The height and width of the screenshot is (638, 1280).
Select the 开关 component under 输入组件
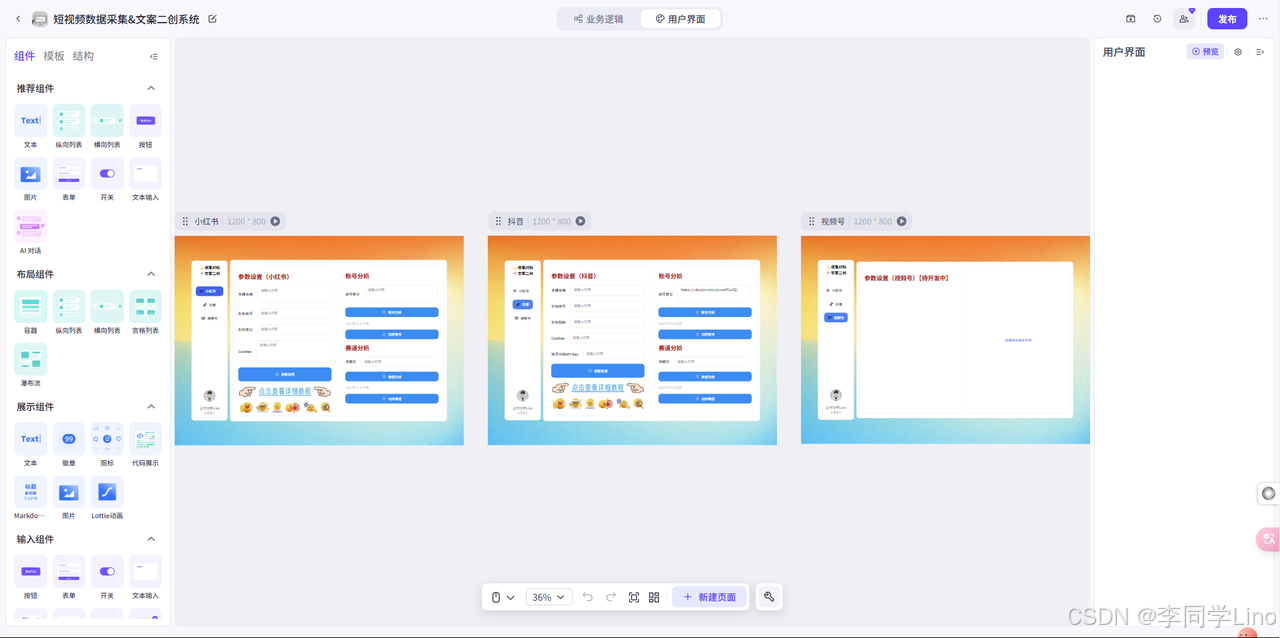(107, 578)
